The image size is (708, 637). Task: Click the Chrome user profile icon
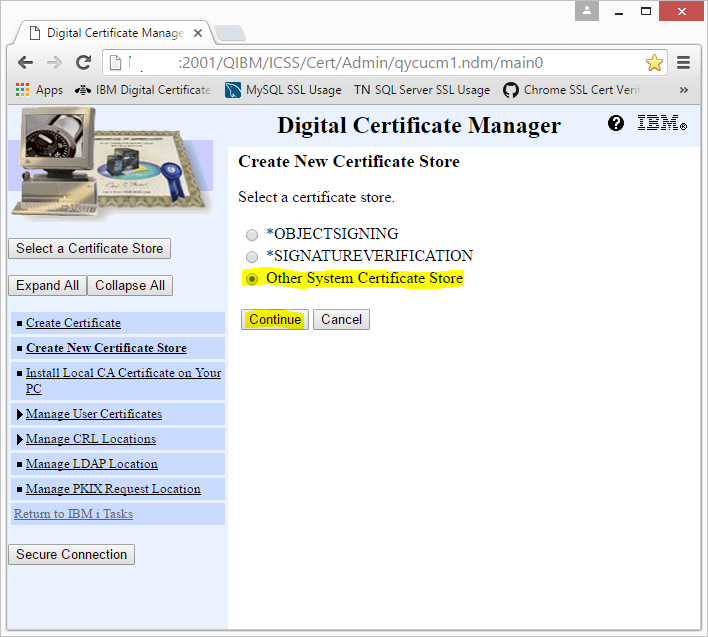pos(587,11)
